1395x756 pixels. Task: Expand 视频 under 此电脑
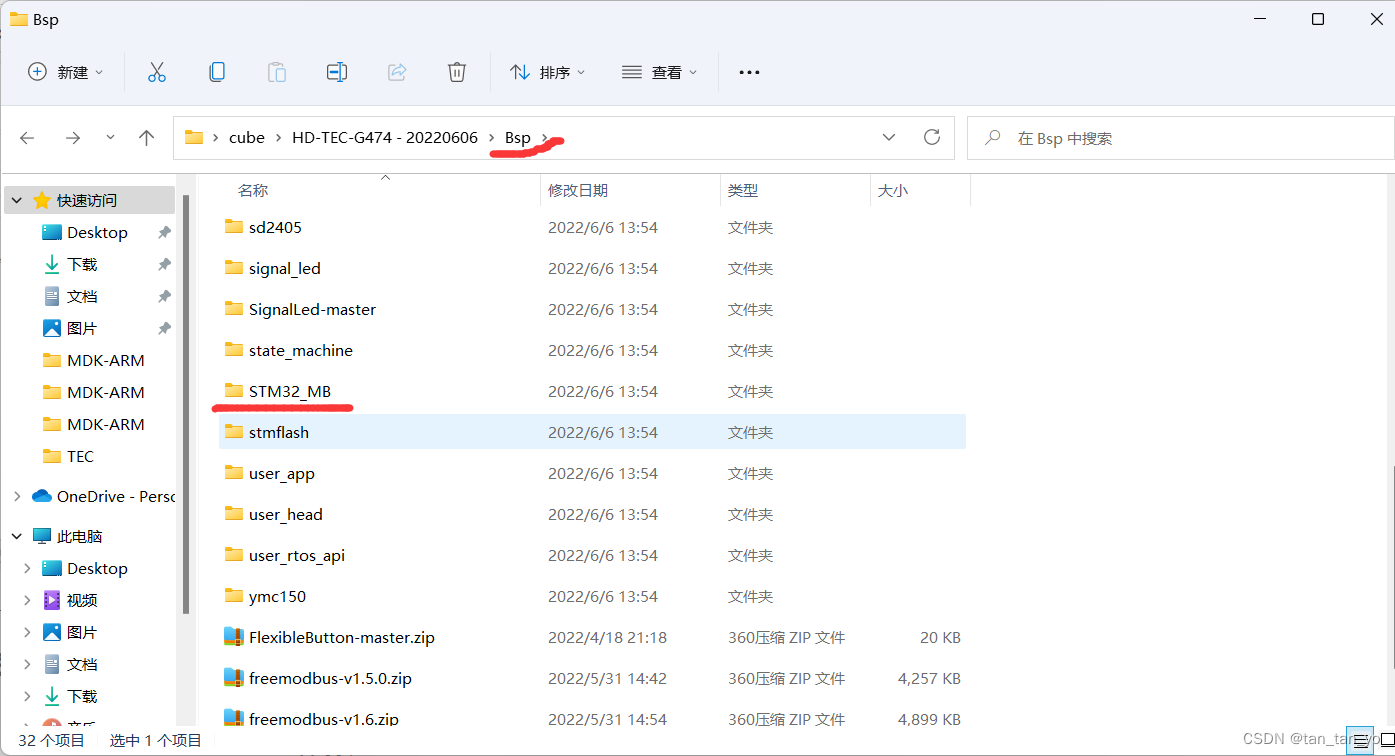click(27, 601)
